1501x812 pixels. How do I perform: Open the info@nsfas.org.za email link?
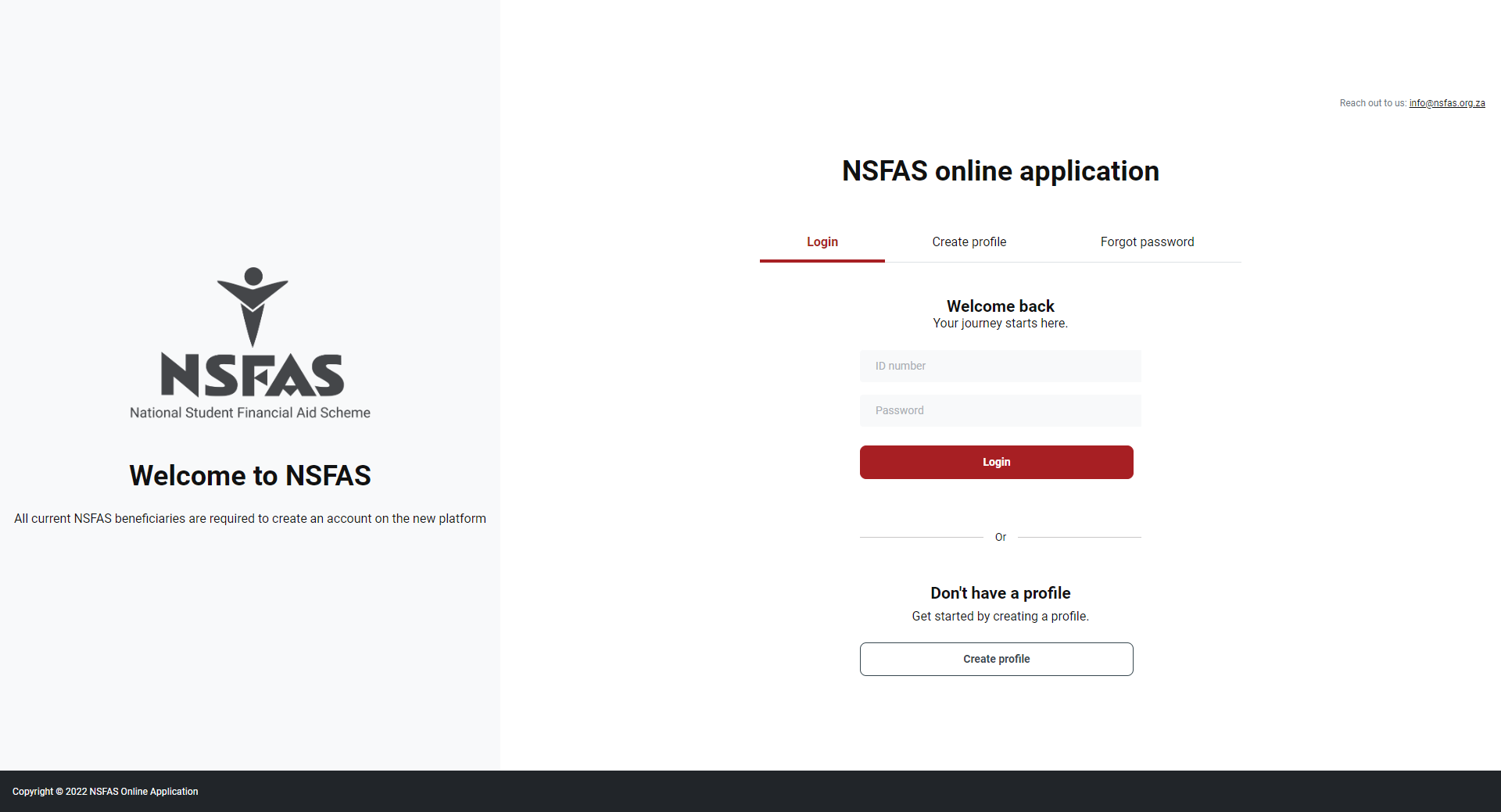point(1446,102)
